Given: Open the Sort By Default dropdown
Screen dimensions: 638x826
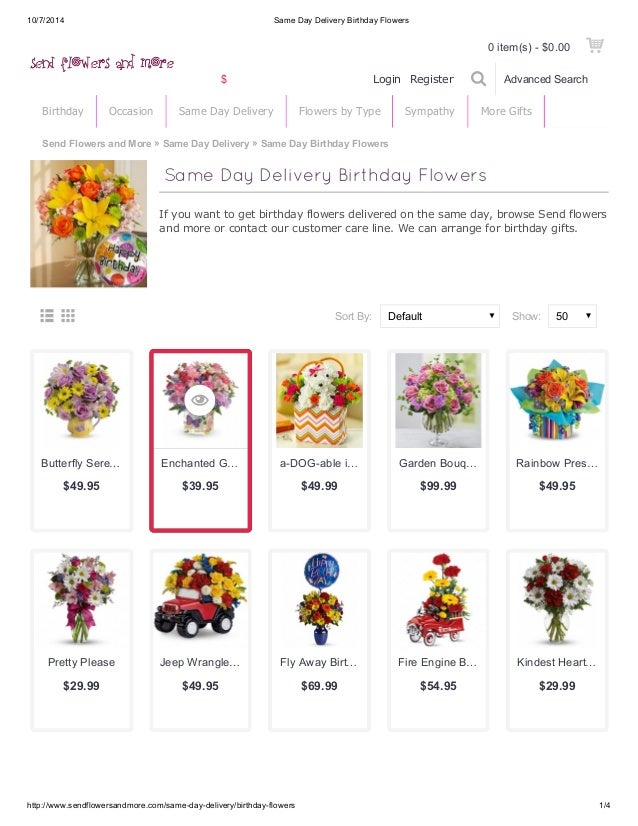Looking at the screenshot, I should pyautogui.click(x=439, y=316).
